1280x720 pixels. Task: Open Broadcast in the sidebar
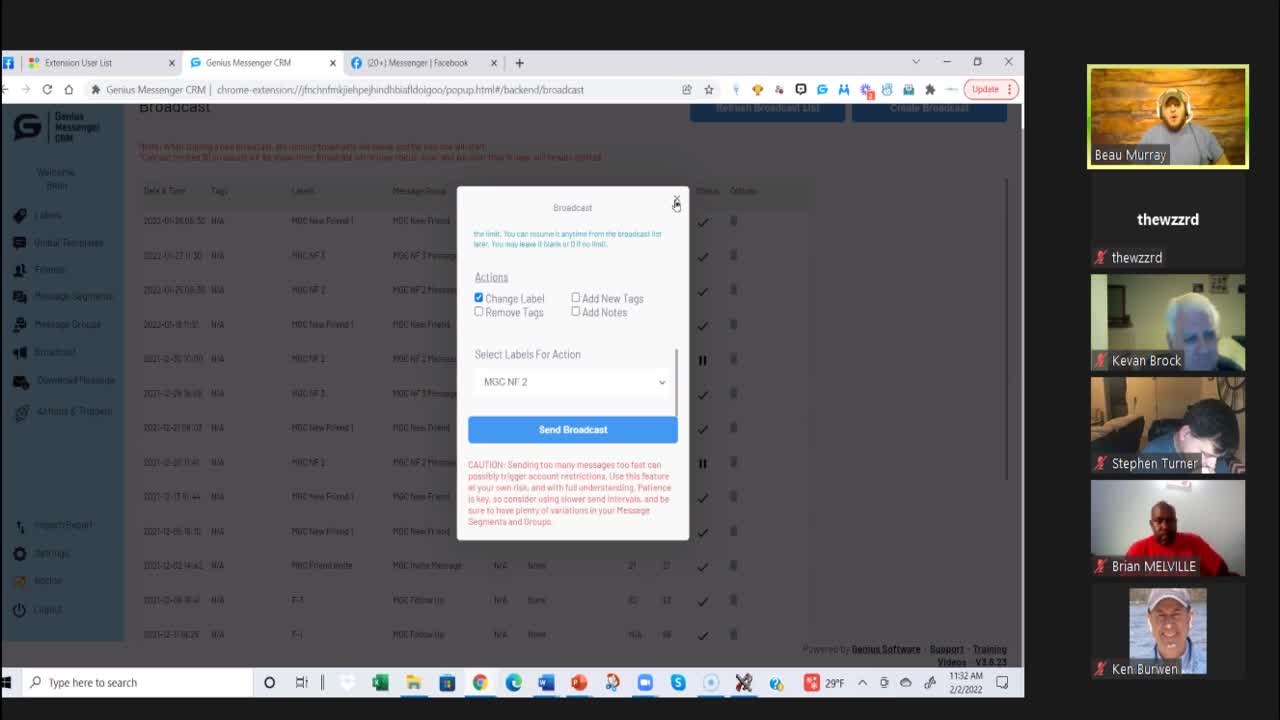coord(46,352)
